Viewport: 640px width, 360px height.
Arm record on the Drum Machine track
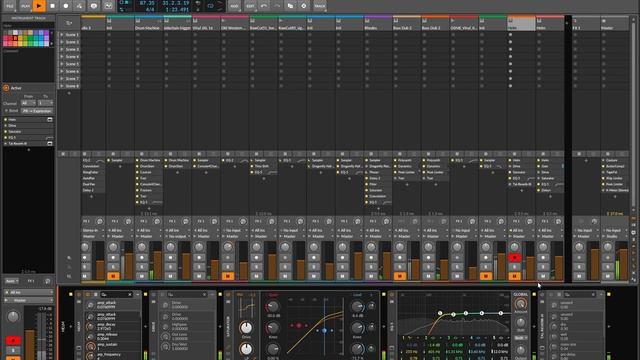(x=142, y=258)
